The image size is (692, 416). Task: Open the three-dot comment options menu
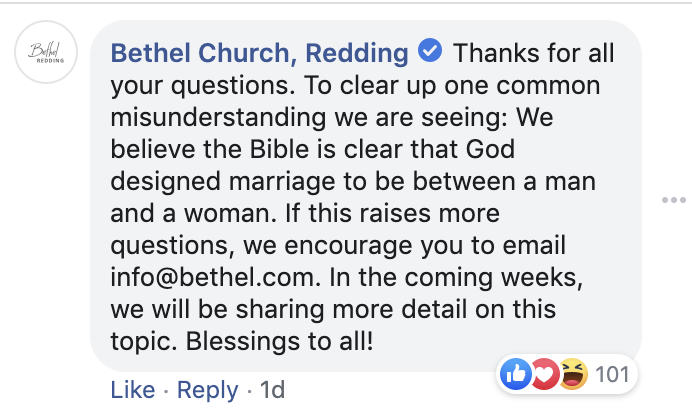pyautogui.click(x=673, y=200)
